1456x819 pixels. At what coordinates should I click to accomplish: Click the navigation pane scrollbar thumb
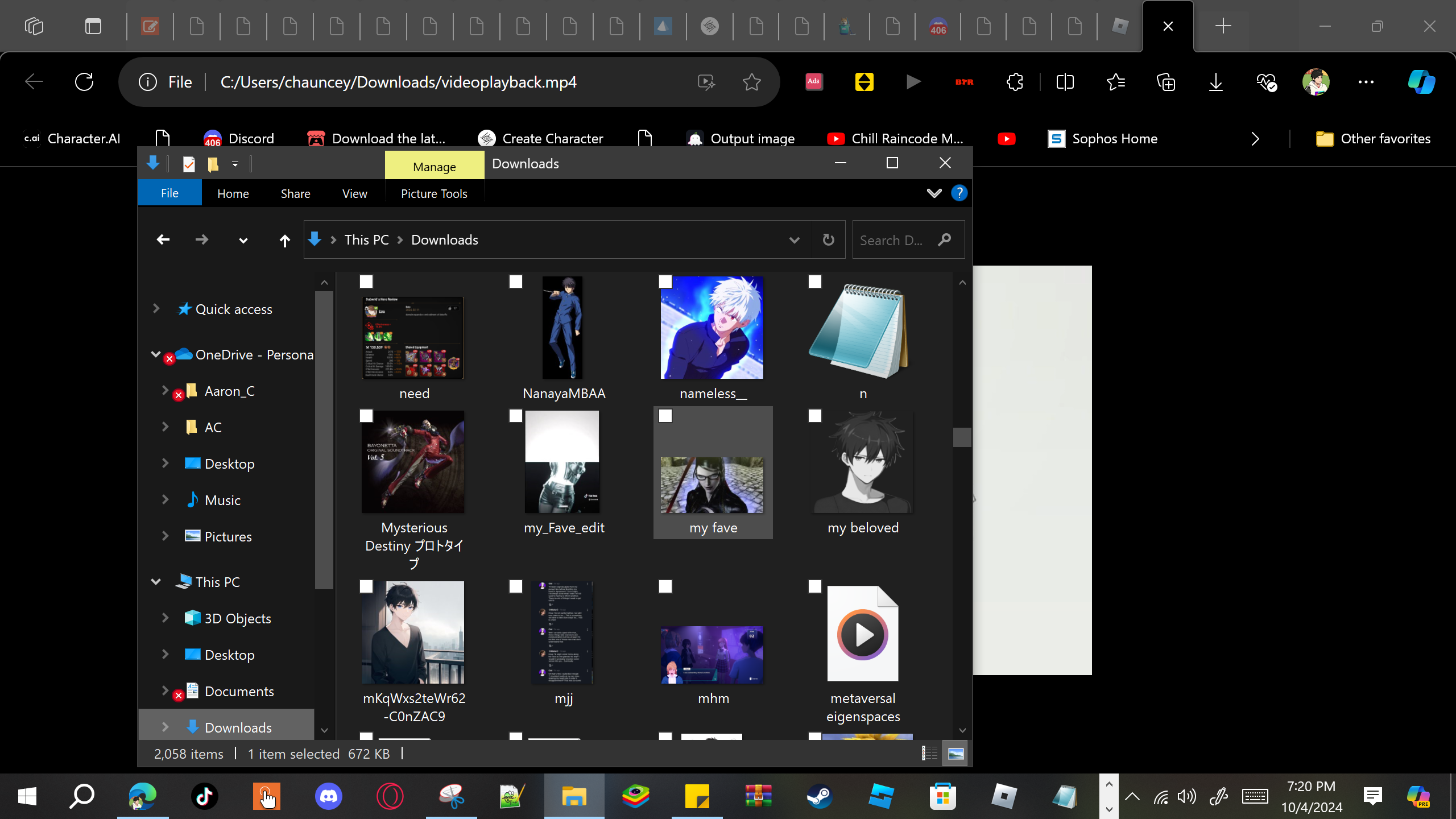coord(324,441)
